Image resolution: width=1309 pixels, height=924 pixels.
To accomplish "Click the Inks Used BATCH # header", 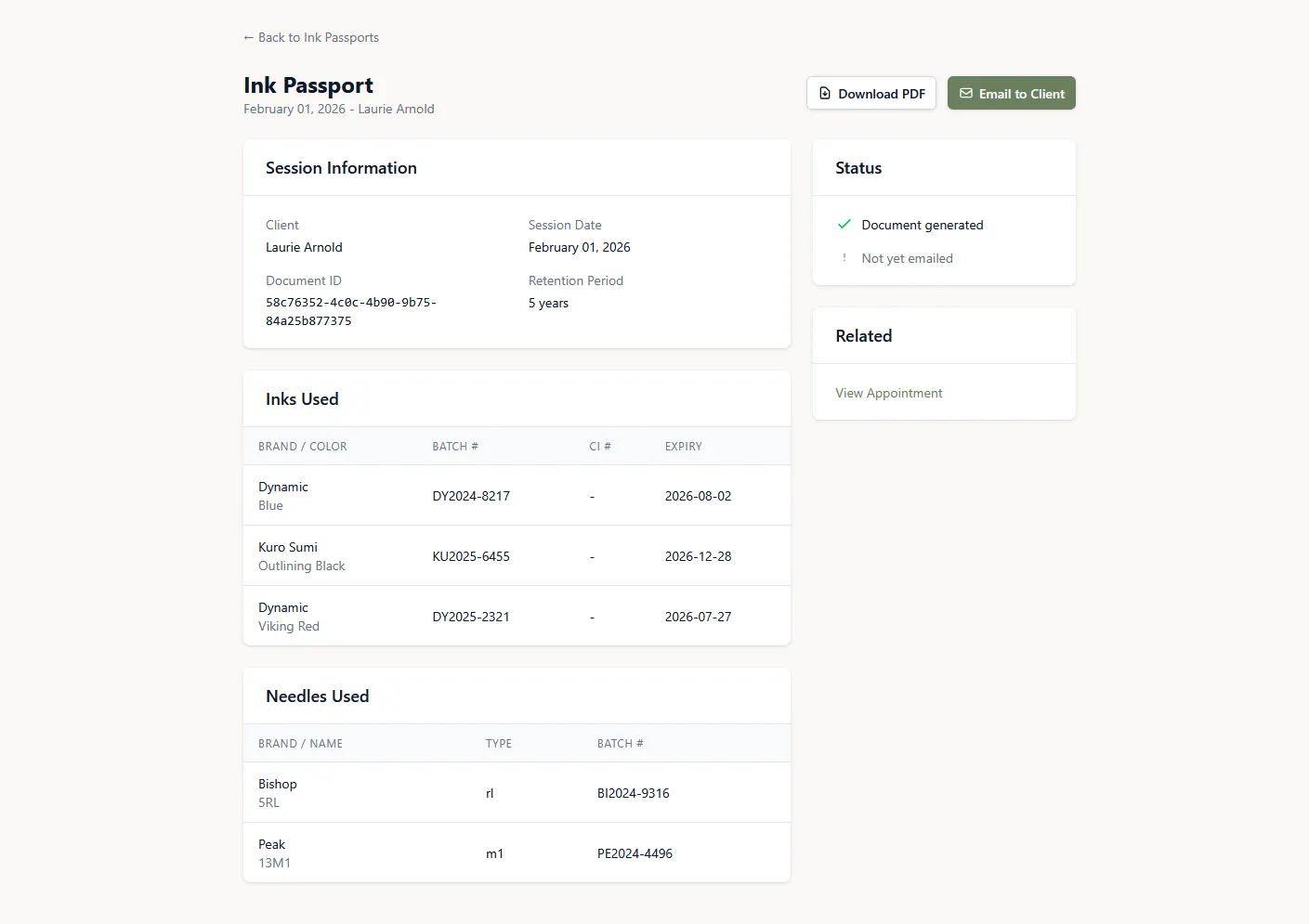I will 455,447.
